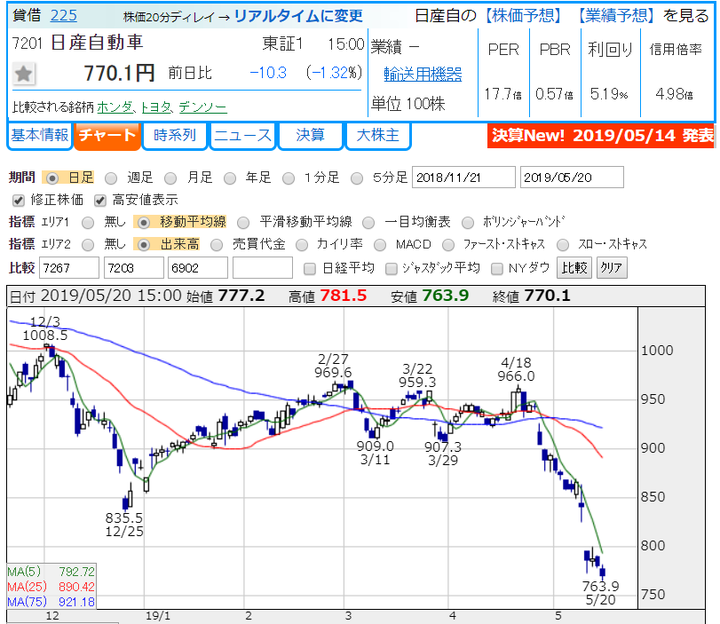The width and height of the screenshot is (720, 624).
Task: Click MA(5) 792.72 legend entry
Action: [51, 572]
